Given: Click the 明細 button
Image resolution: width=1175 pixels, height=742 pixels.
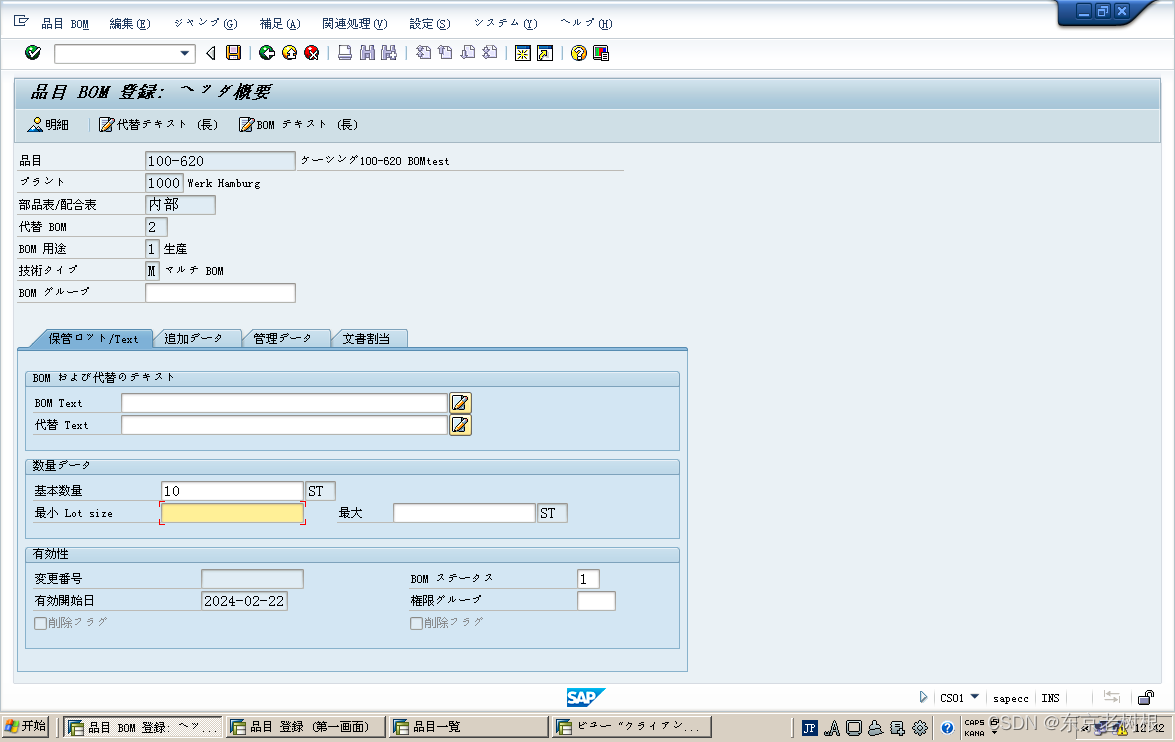Looking at the screenshot, I should [48, 125].
